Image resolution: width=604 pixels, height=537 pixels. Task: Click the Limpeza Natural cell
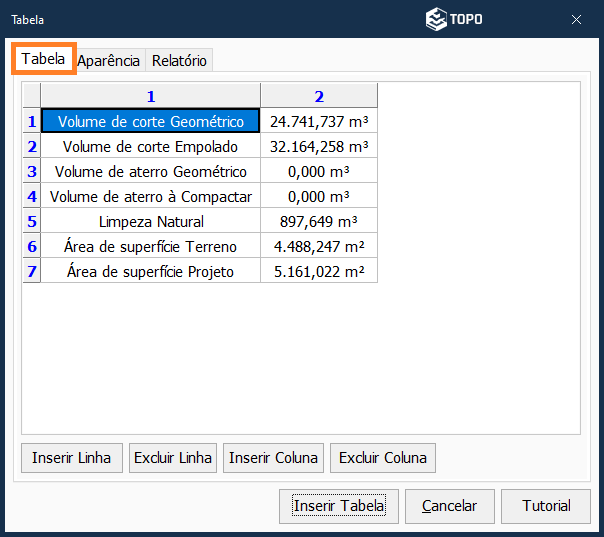(151, 221)
